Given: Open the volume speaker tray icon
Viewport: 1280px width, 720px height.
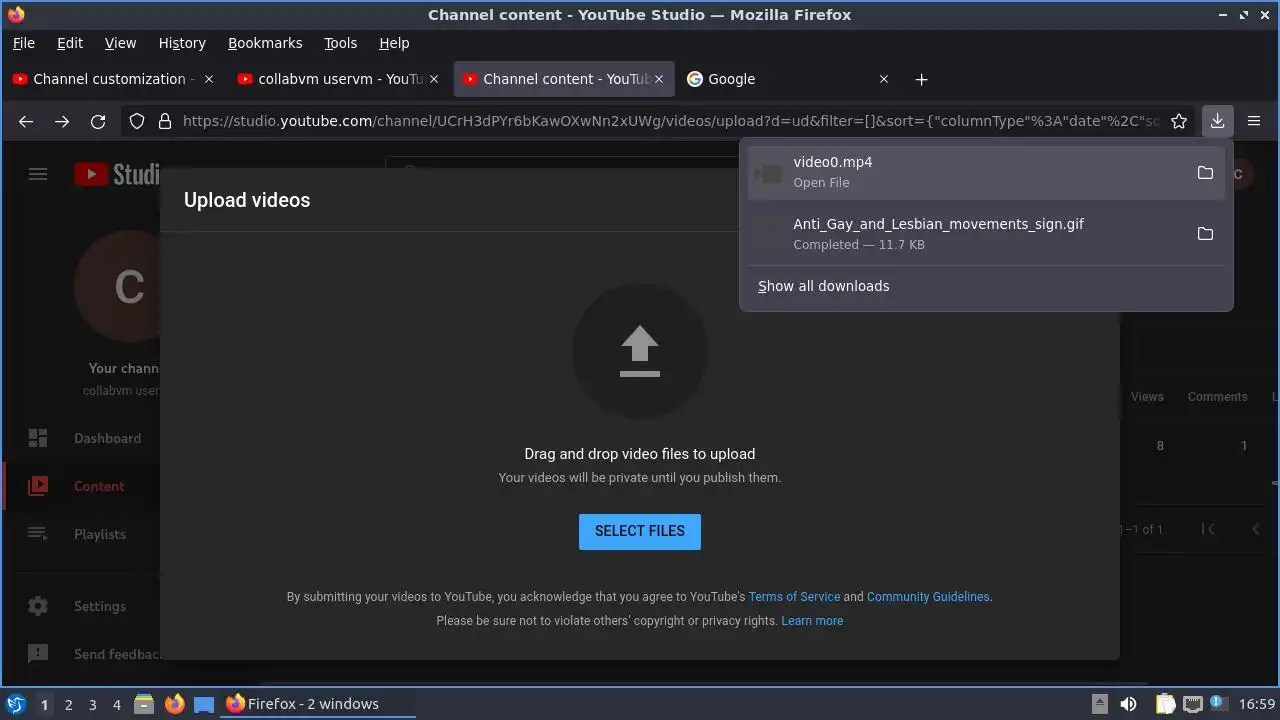Looking at the screenshot, I should 1128,704.
